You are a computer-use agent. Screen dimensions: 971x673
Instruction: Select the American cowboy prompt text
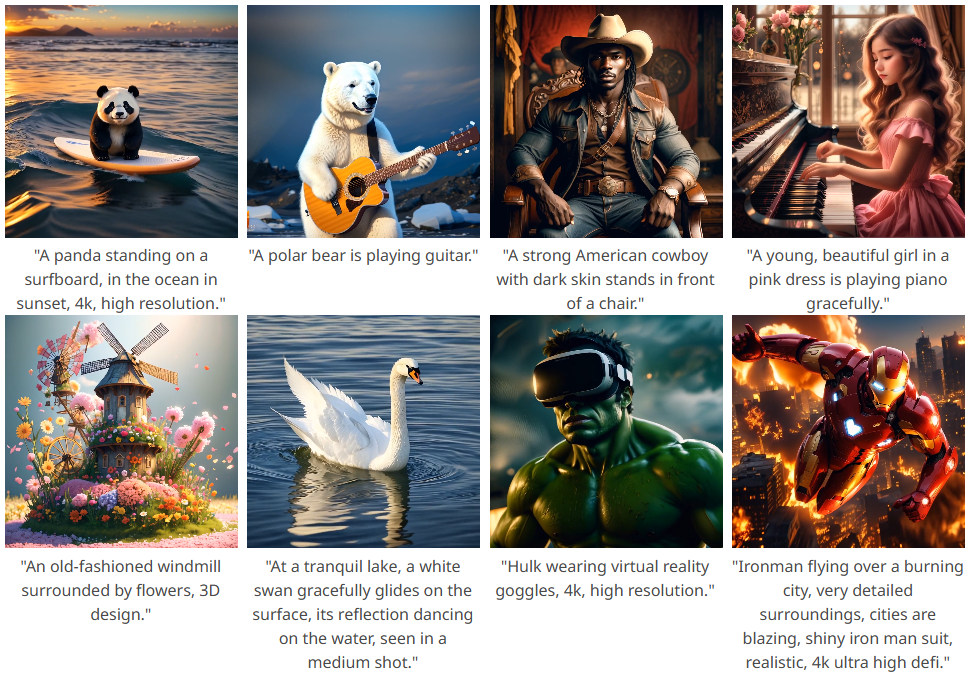(x=606, y=279)
